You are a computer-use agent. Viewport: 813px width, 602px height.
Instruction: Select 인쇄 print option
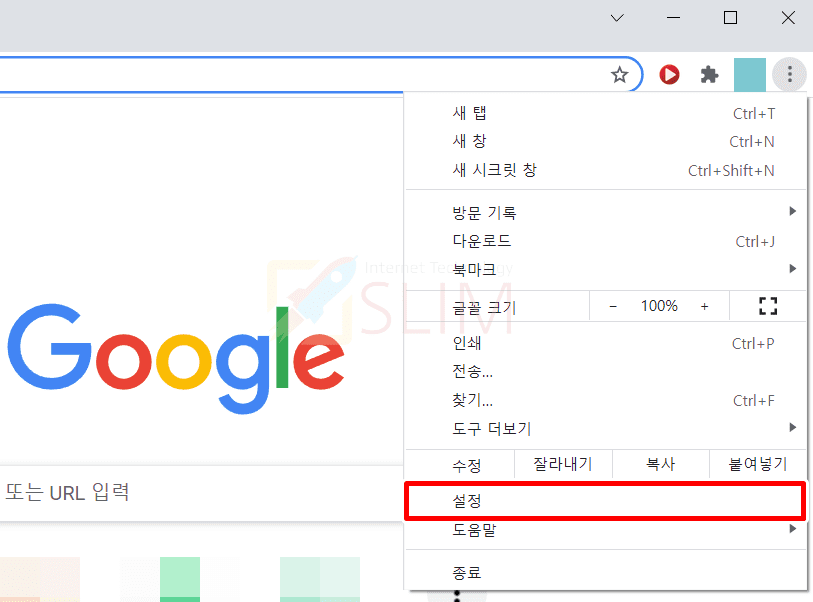[x=606, y=343]
